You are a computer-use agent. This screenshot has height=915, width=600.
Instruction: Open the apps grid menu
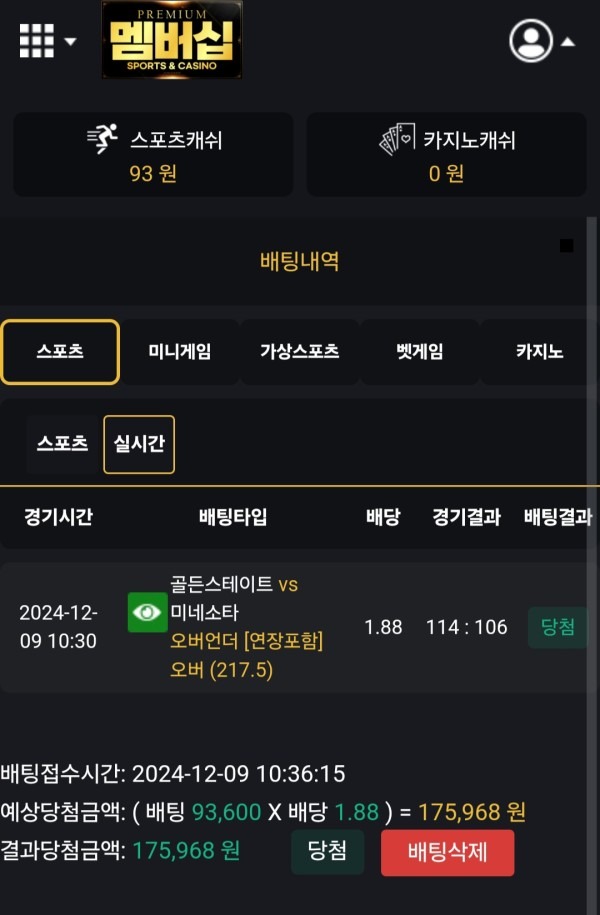point(36,40)
